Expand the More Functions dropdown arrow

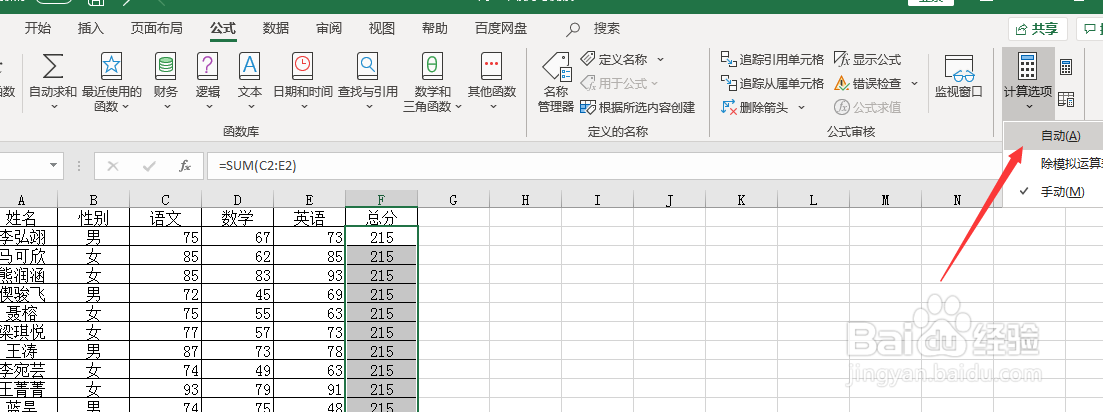pos(493,107)
